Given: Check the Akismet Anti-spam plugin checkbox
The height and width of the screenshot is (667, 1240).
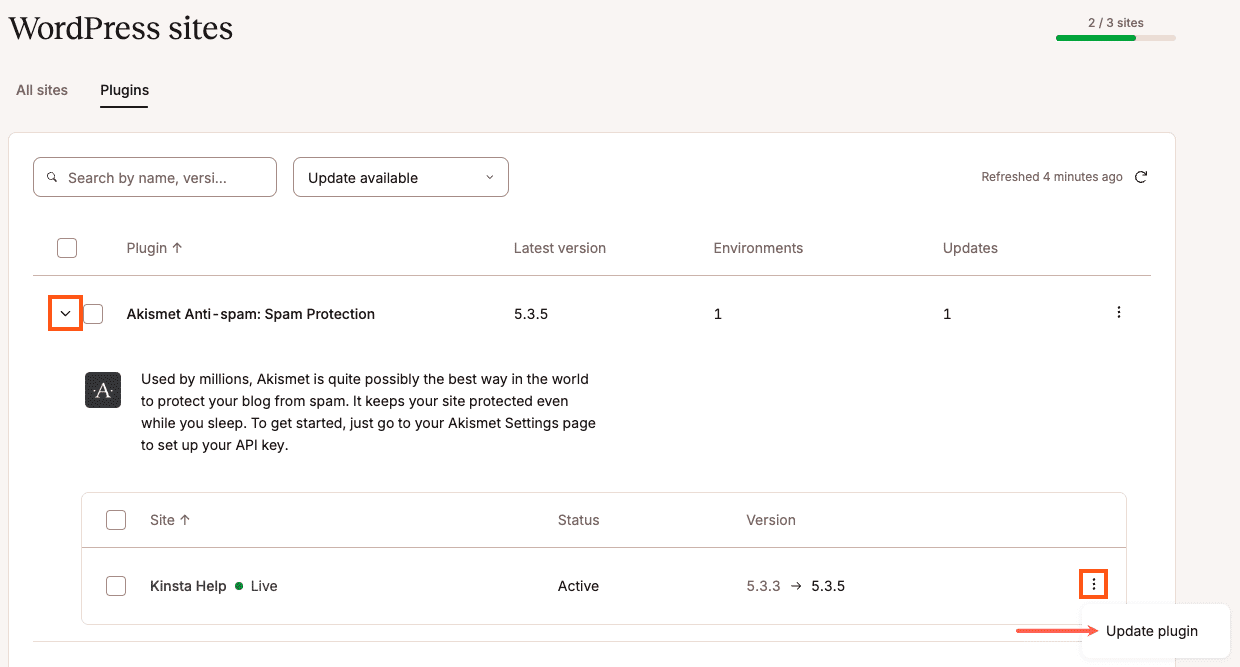Looking at the screenshot, I should 93,314.
